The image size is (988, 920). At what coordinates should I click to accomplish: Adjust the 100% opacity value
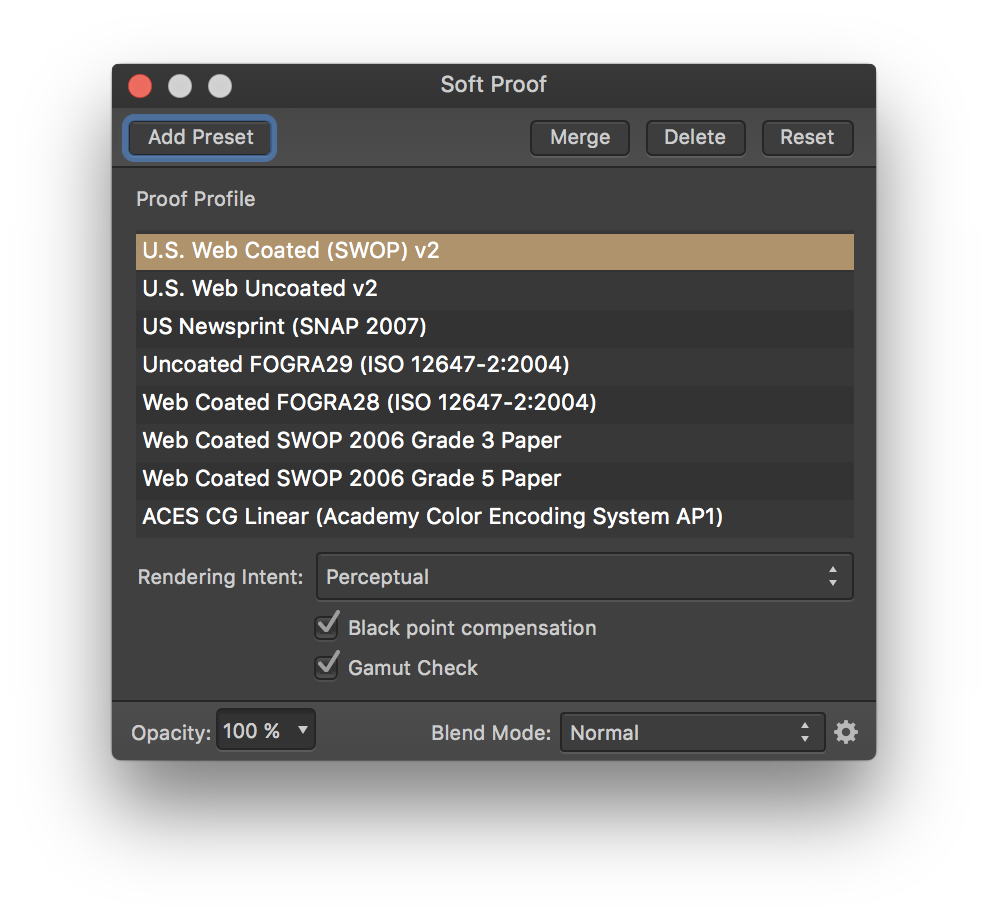point(265,729)
